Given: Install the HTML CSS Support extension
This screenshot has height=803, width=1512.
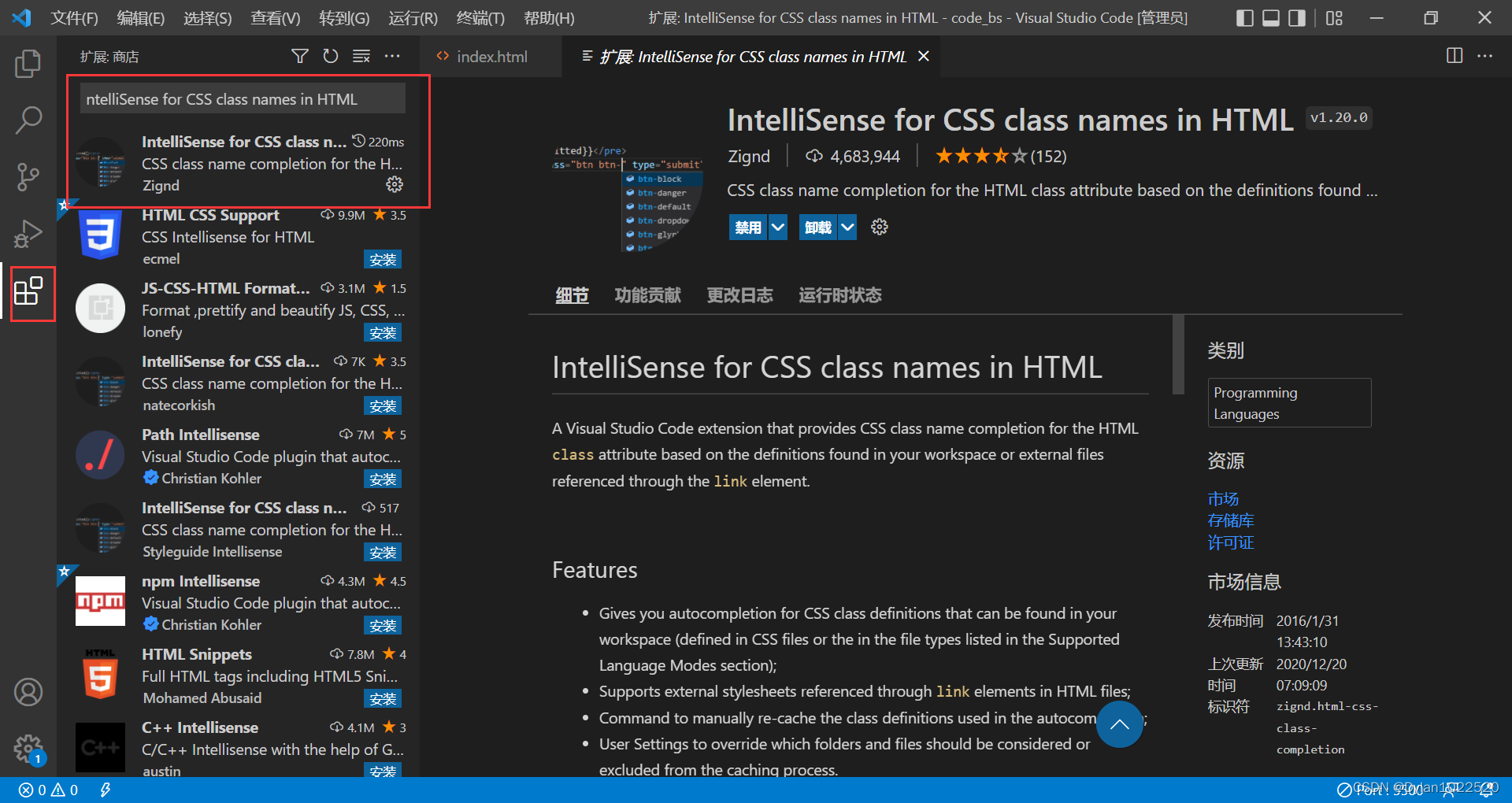Looking at the screenshot, I should pos(383,259).
